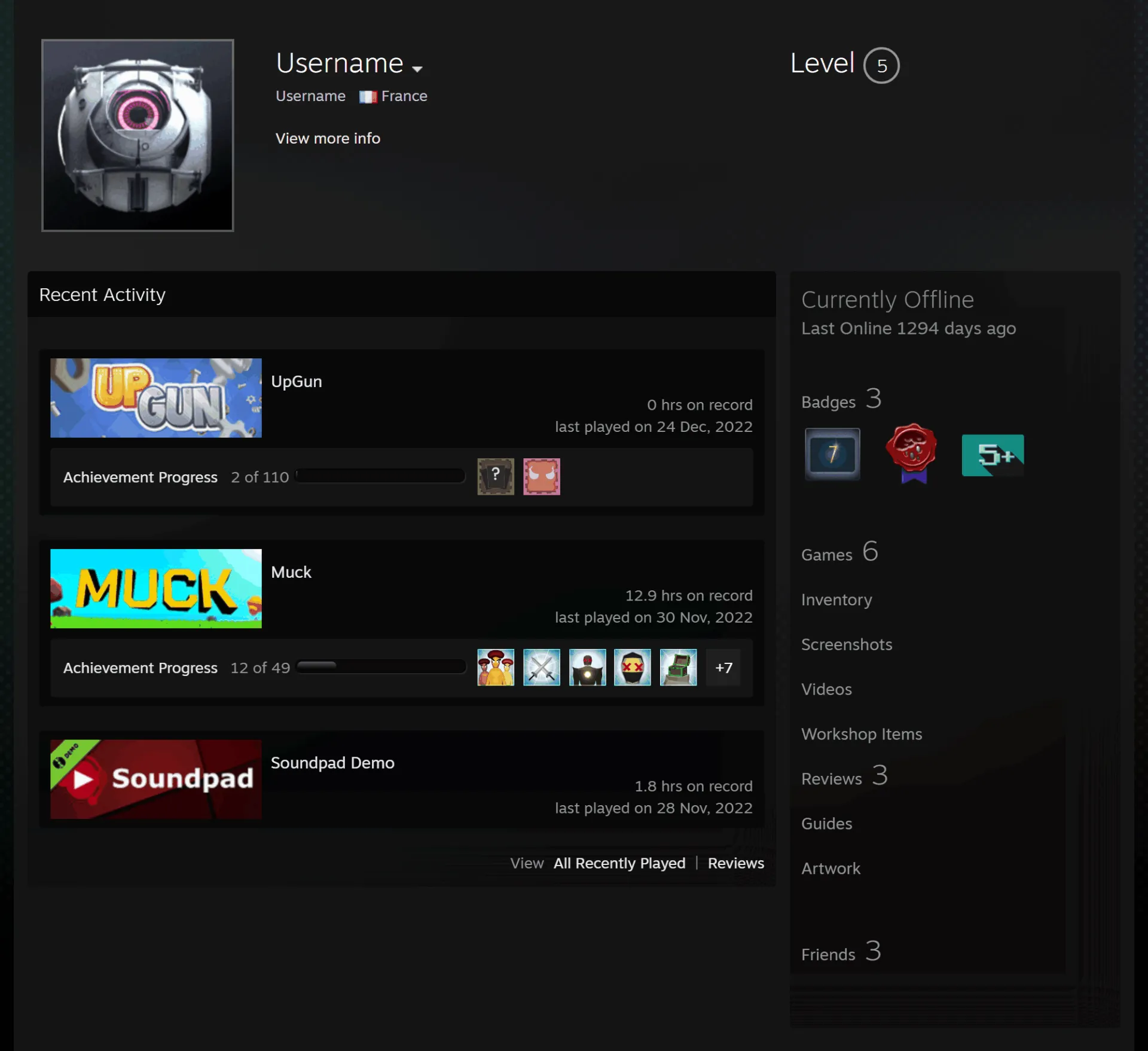This screenshot has width=1148, height=1051.
Task: Click the Muck game title
Action: click(x=291, y=572)
